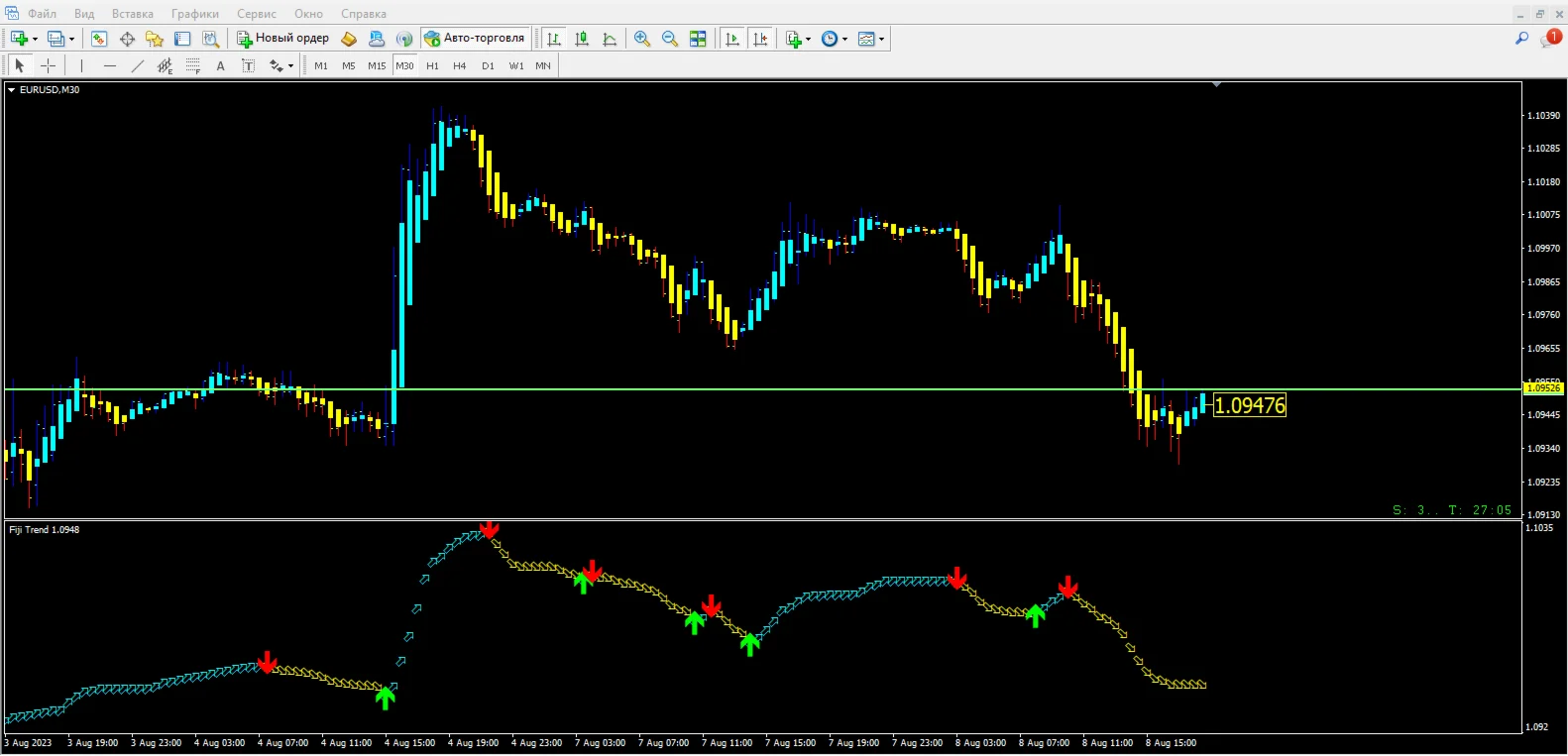Image resolution: width=1568 pixels, height=756 pixels.
Task: Open the search magnifier icon
Action: [1521, 39]
